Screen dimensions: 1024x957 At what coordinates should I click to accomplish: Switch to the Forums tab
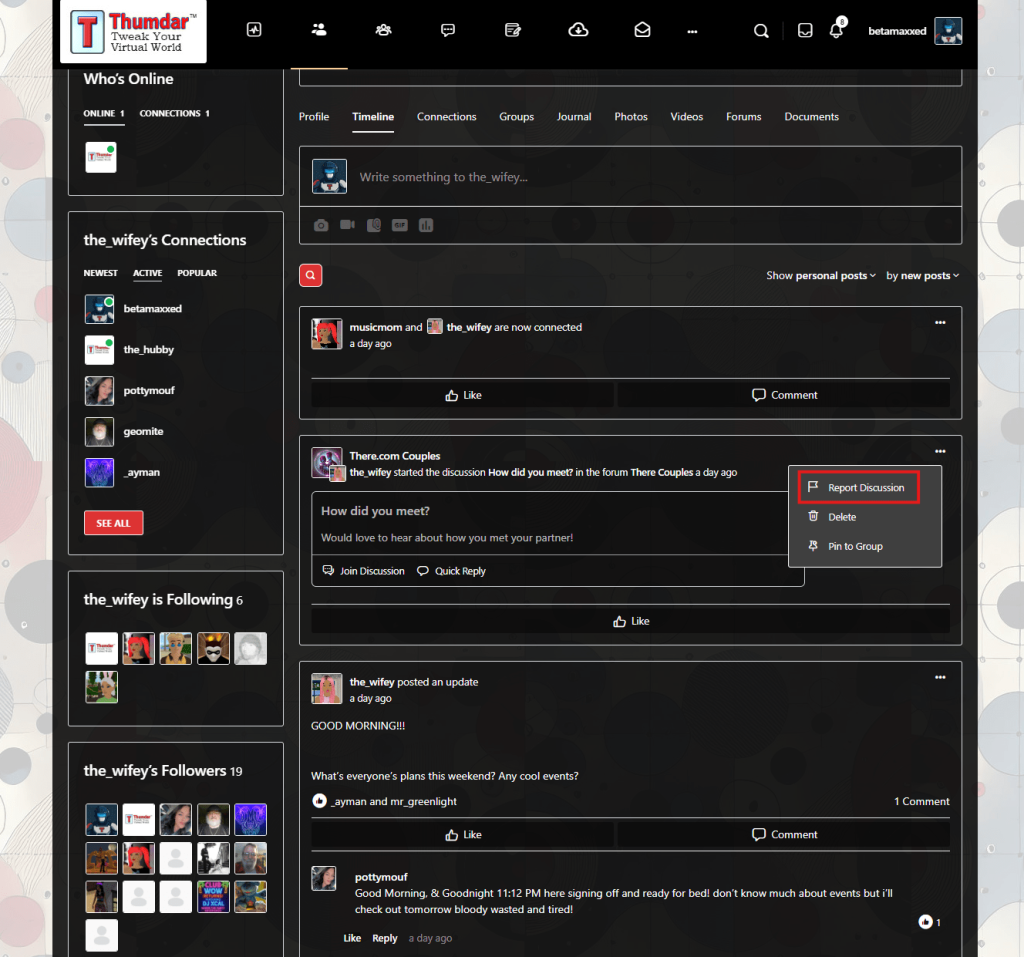(x=744, y=116)
